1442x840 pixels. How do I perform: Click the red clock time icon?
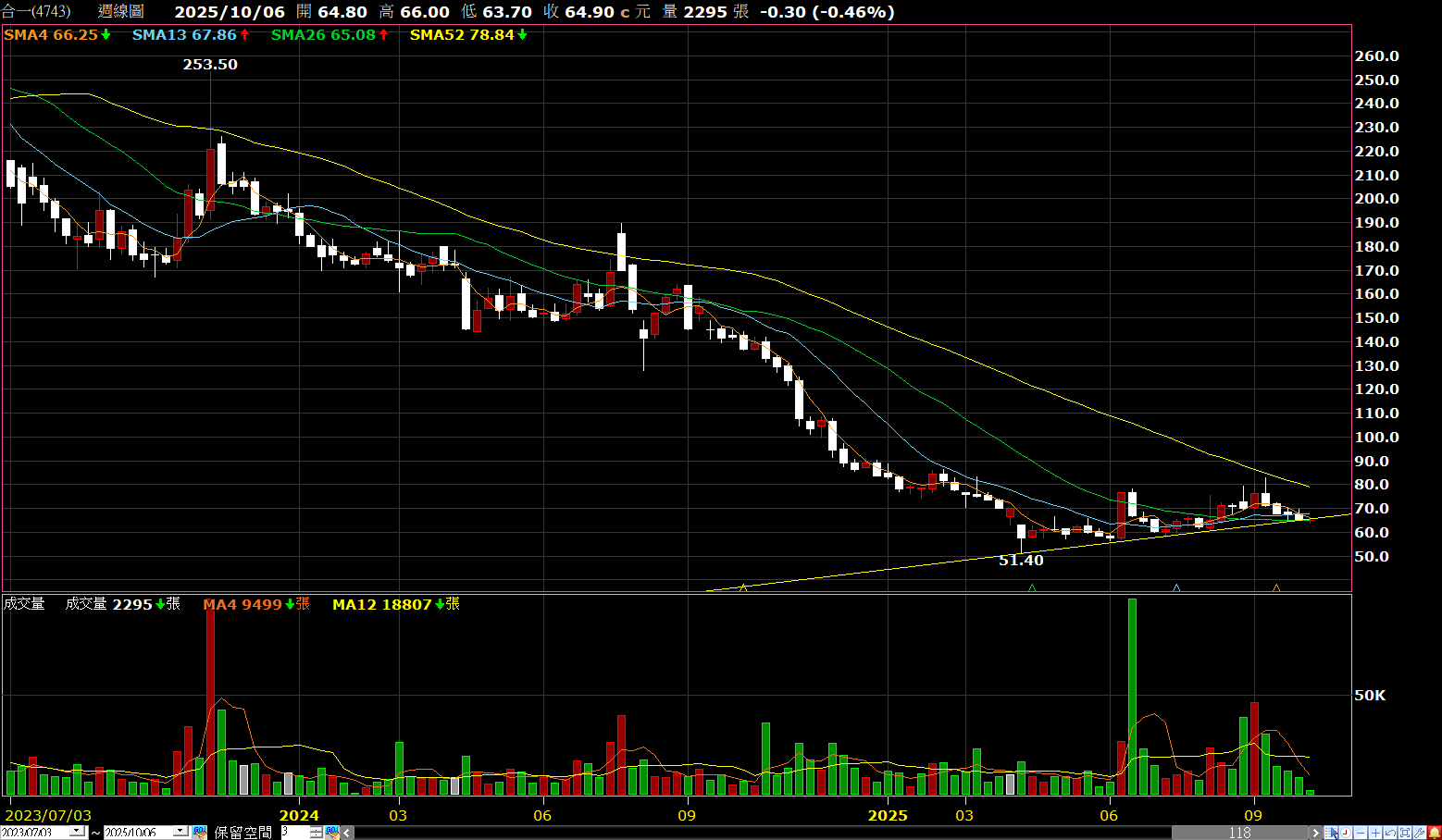tap(1346, 833)
